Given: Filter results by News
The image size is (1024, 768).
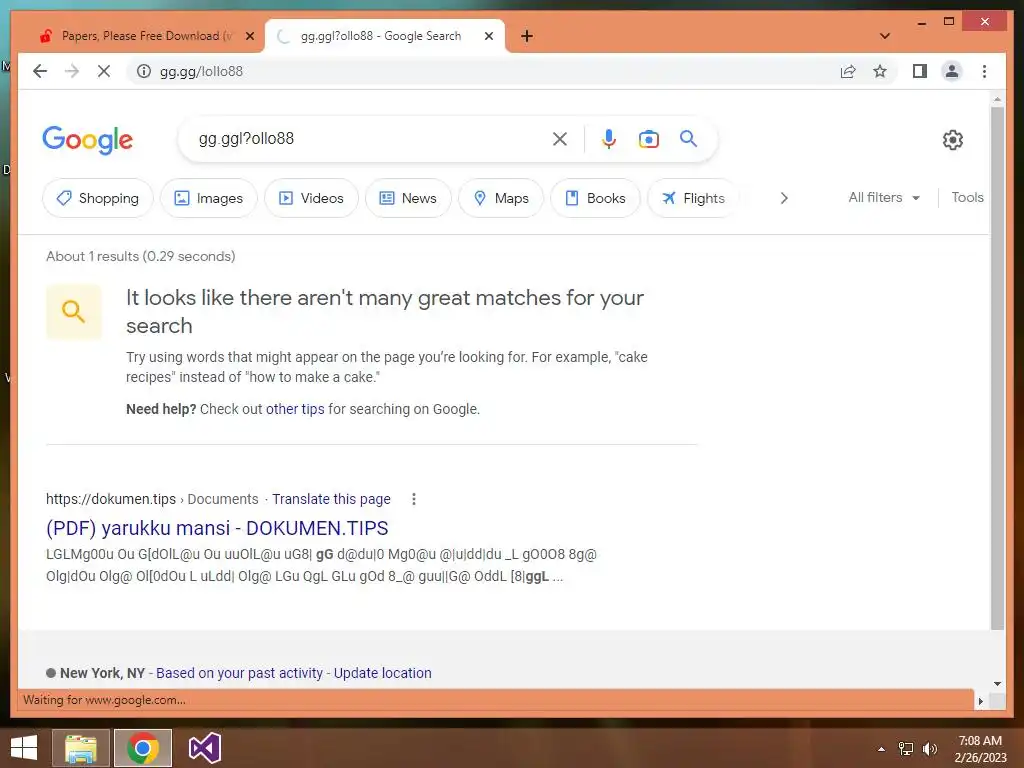Looking at the screenshot, I should coord(408,198).
